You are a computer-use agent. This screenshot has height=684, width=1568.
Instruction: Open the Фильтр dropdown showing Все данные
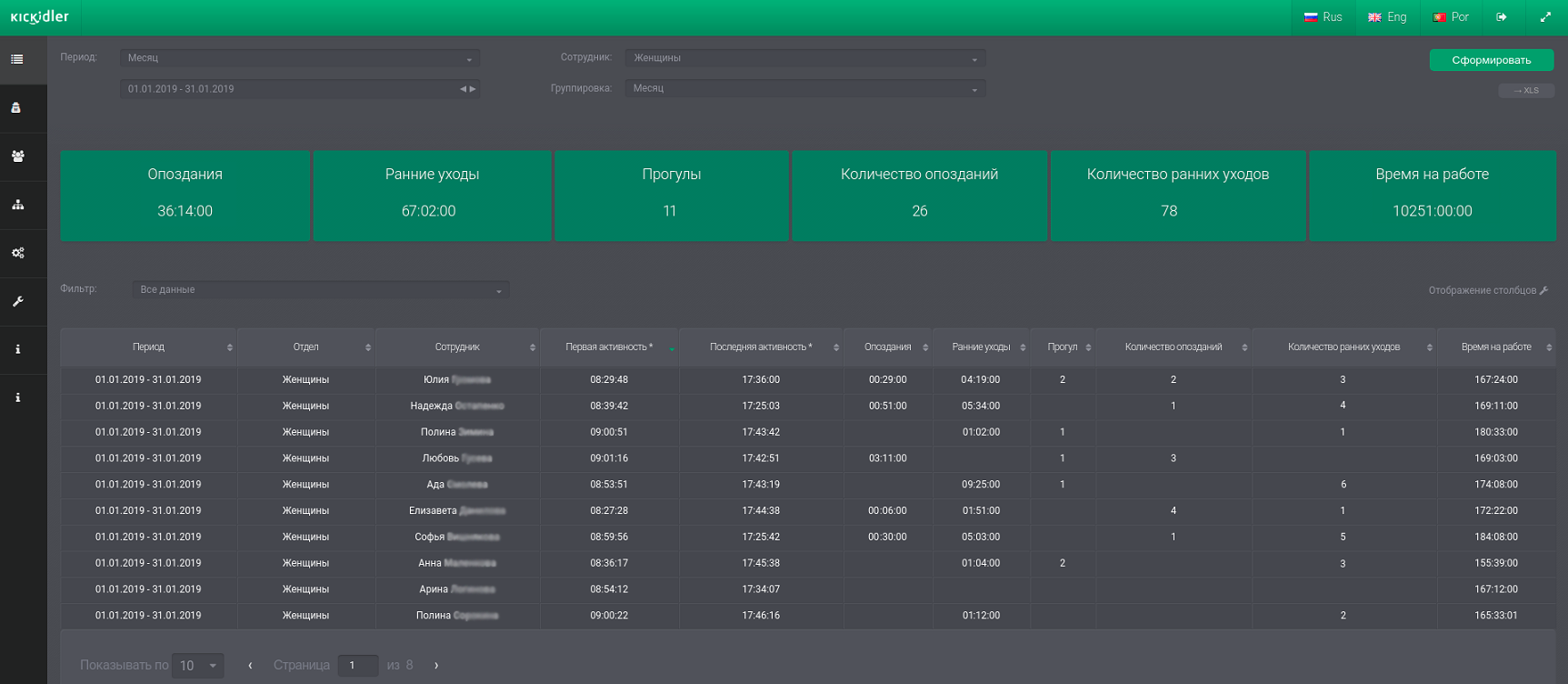click(320, 290)
